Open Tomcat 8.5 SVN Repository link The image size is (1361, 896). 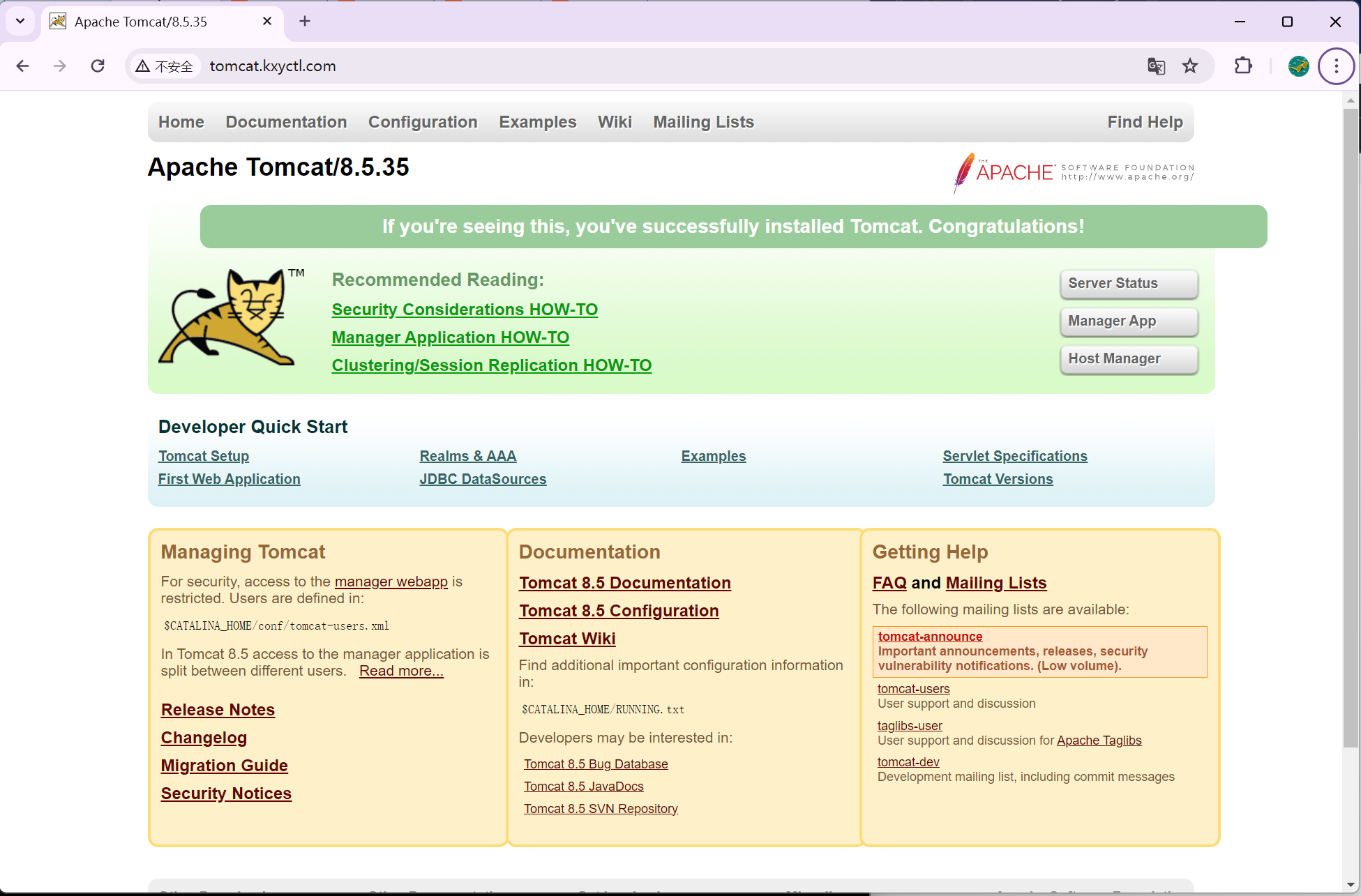coord(601,809)
